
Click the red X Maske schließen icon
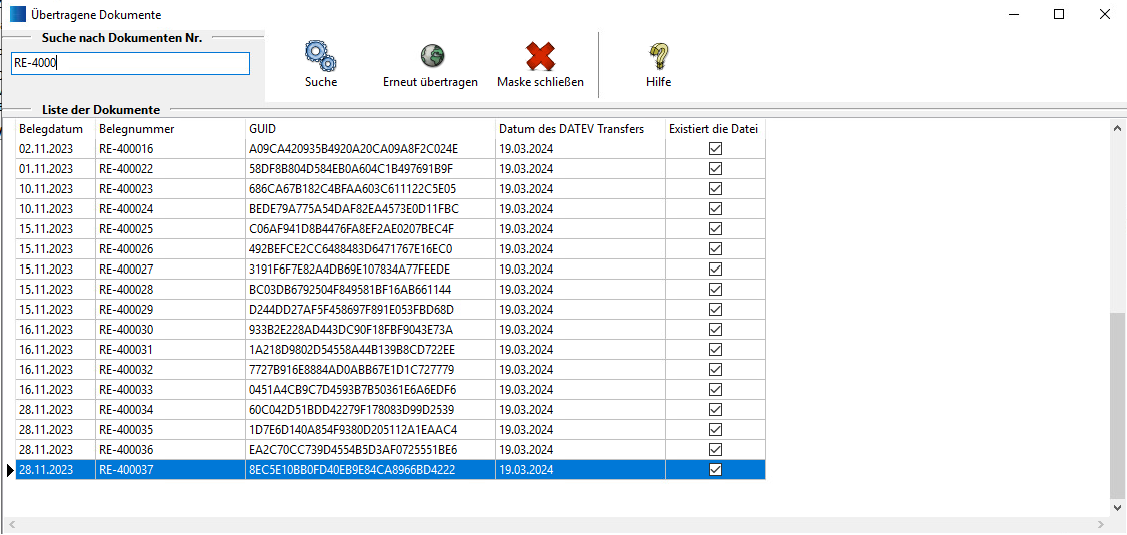coord(540,56)
